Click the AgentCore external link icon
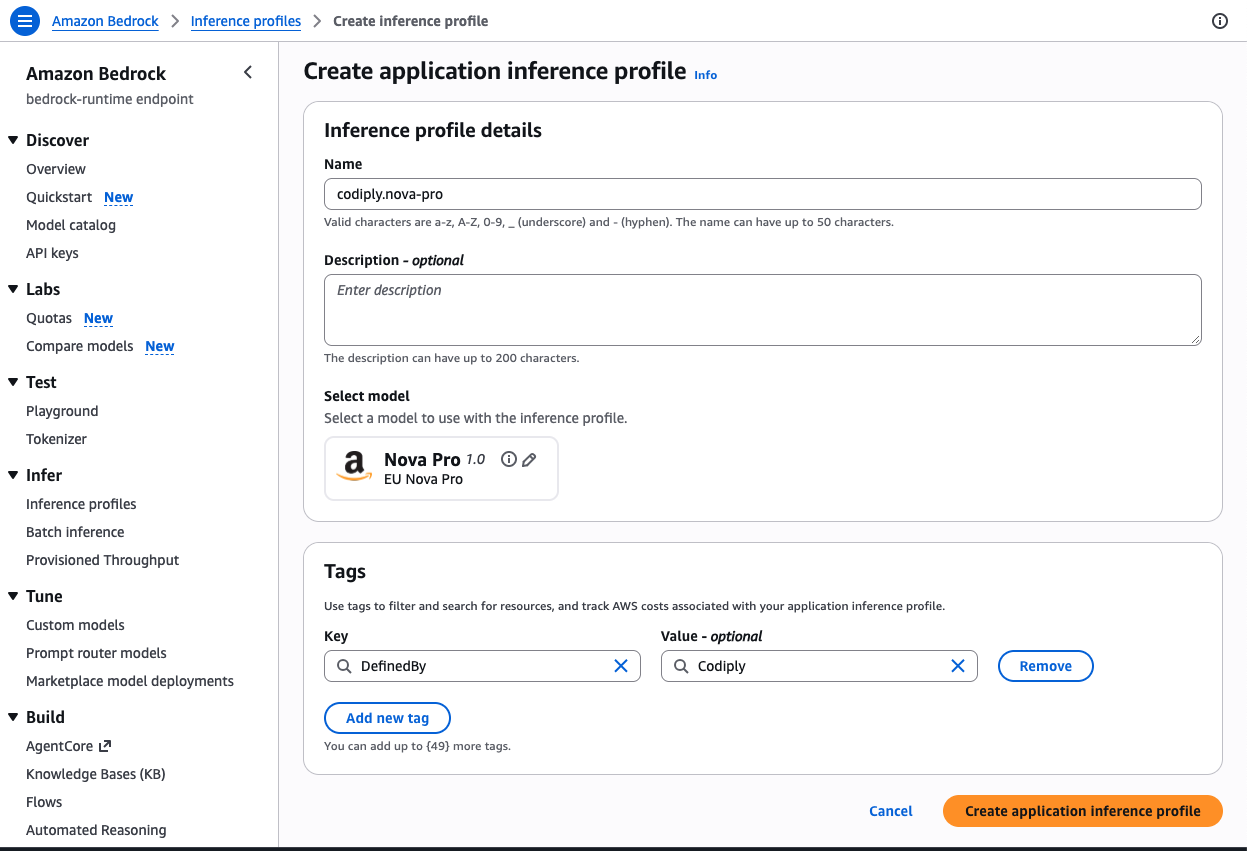 105,746
